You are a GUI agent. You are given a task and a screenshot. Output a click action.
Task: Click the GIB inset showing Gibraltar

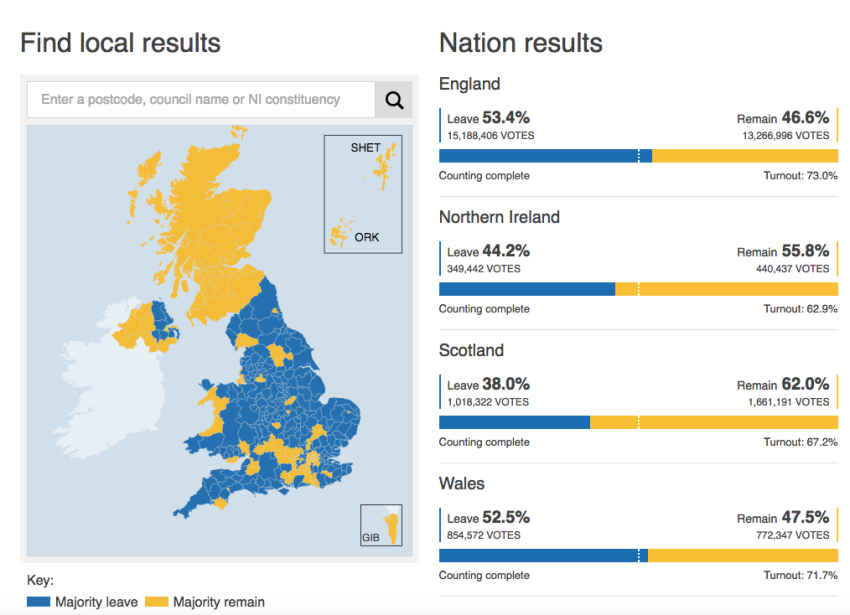[x=383, y=527]
